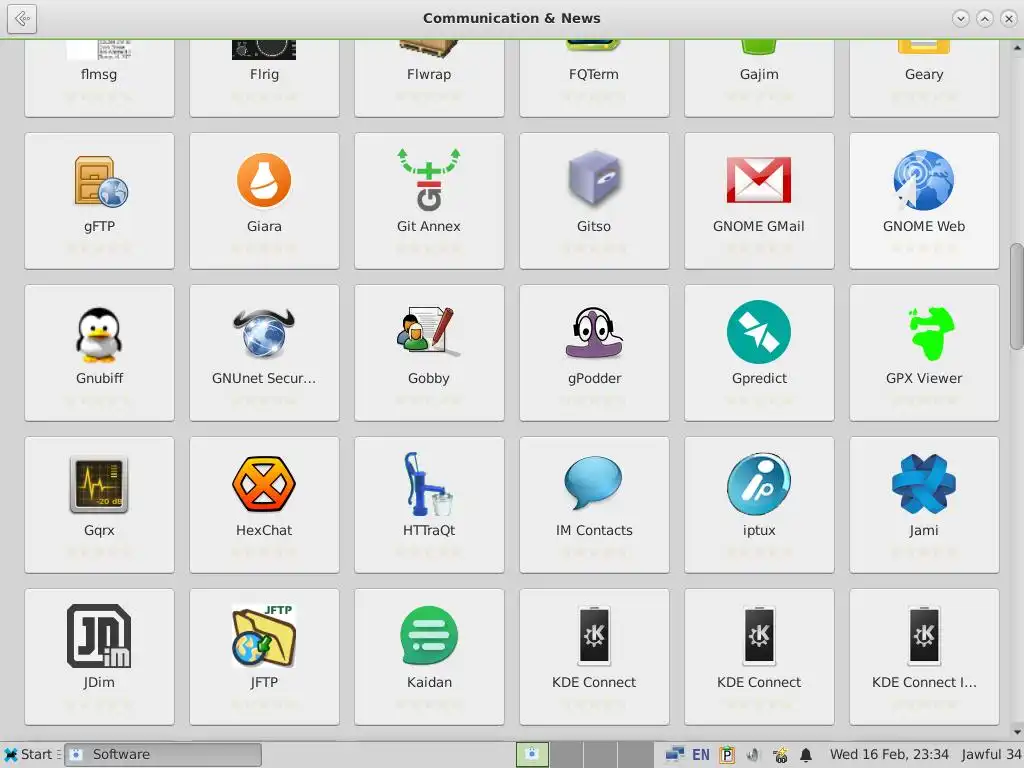Viewport: 1024px width, 768px height.
Task: Choose the gPodder app icon
Action: [x=594, y=332]
